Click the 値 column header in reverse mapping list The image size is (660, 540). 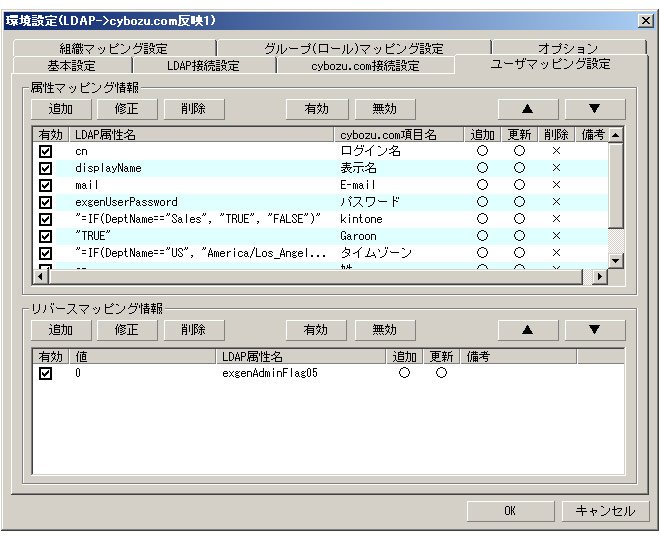coord(143,357)
